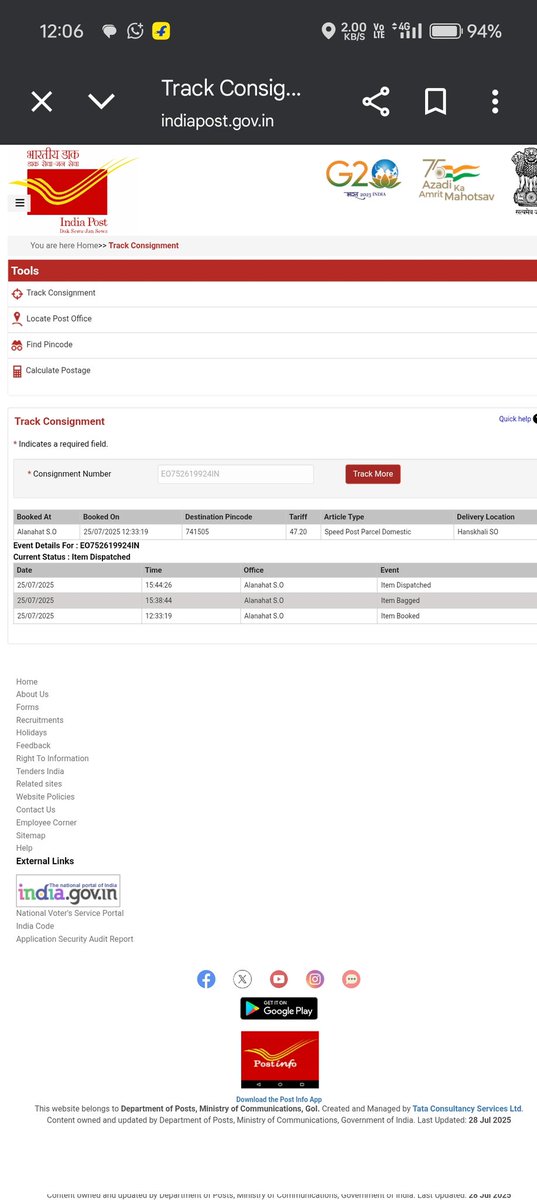This screenshot has width=537, height=1200.
Task: Tap the Calculate Postage calculator icon
Action: point(17,371)
